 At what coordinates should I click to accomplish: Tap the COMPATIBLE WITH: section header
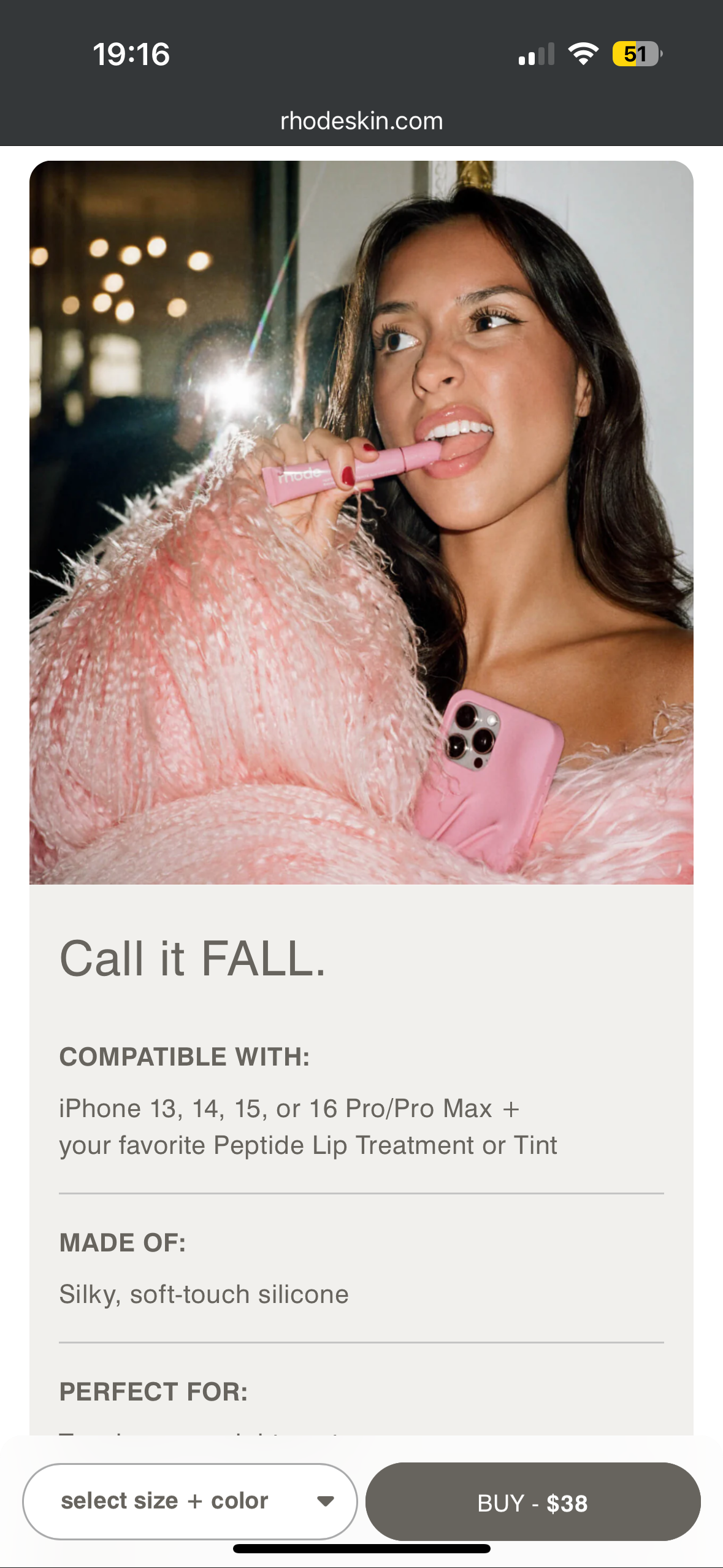[185, 1057]
